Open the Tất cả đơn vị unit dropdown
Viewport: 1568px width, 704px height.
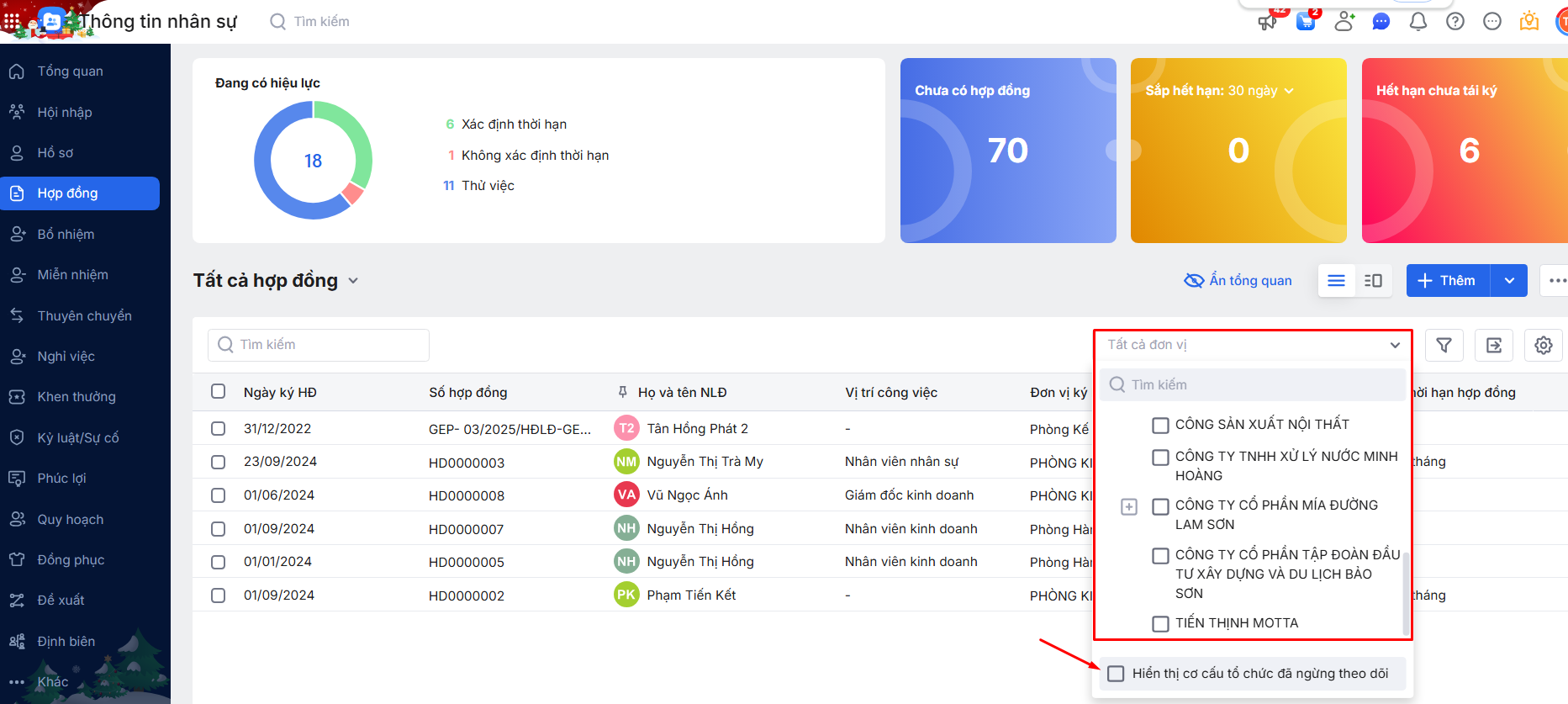1253,345
